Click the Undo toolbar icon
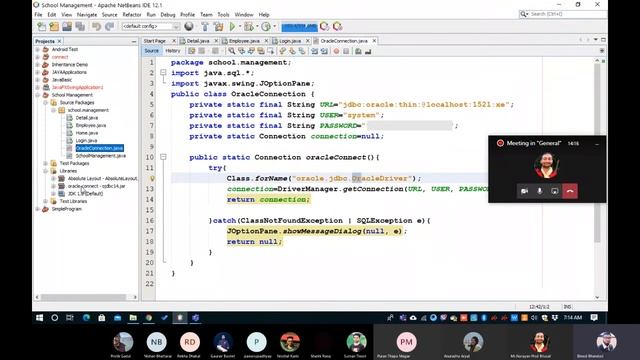Viewport: 640px width, 360px height. click(96, 27)
